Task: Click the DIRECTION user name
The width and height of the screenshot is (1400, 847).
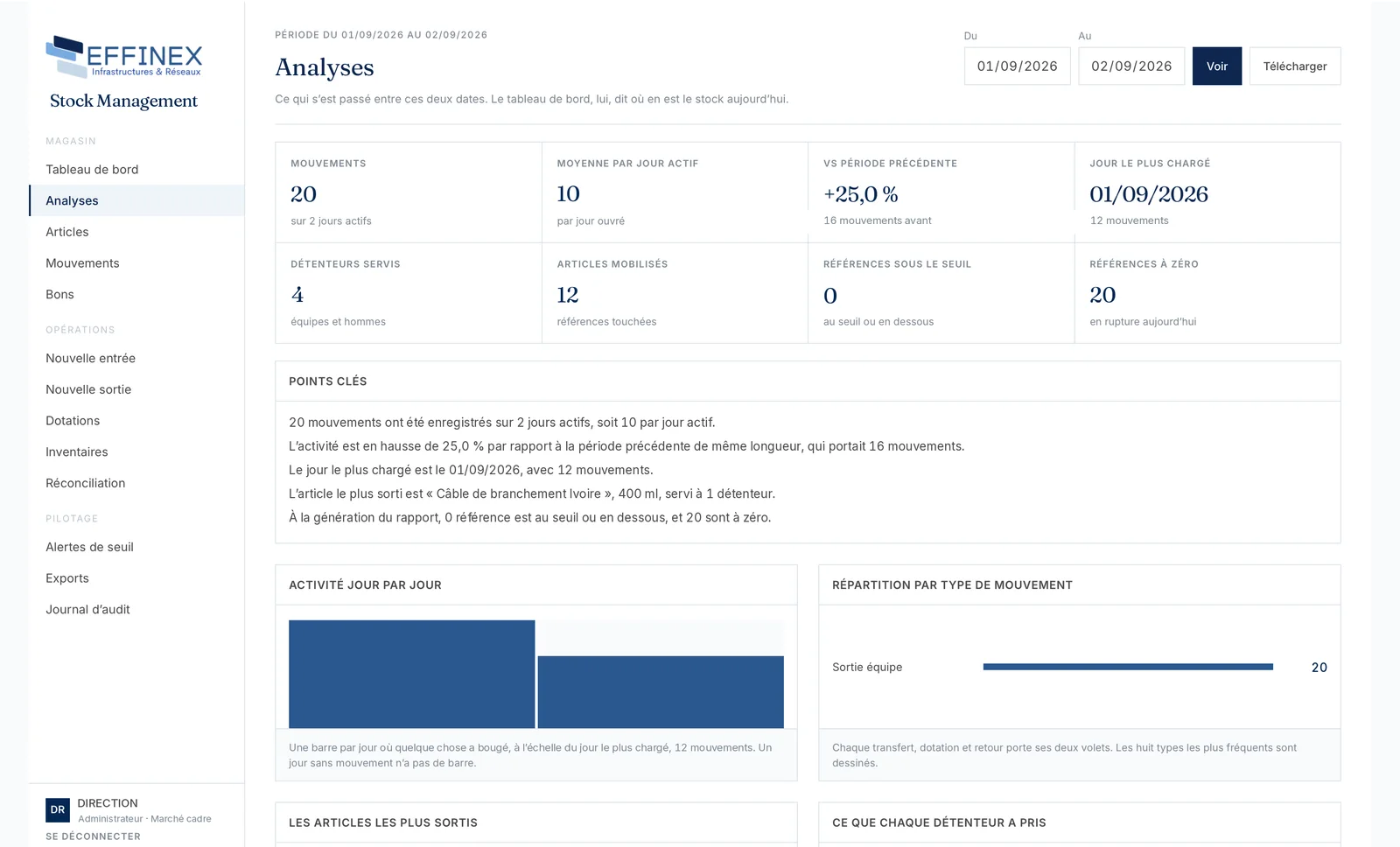Action: (x=108, y=803)
